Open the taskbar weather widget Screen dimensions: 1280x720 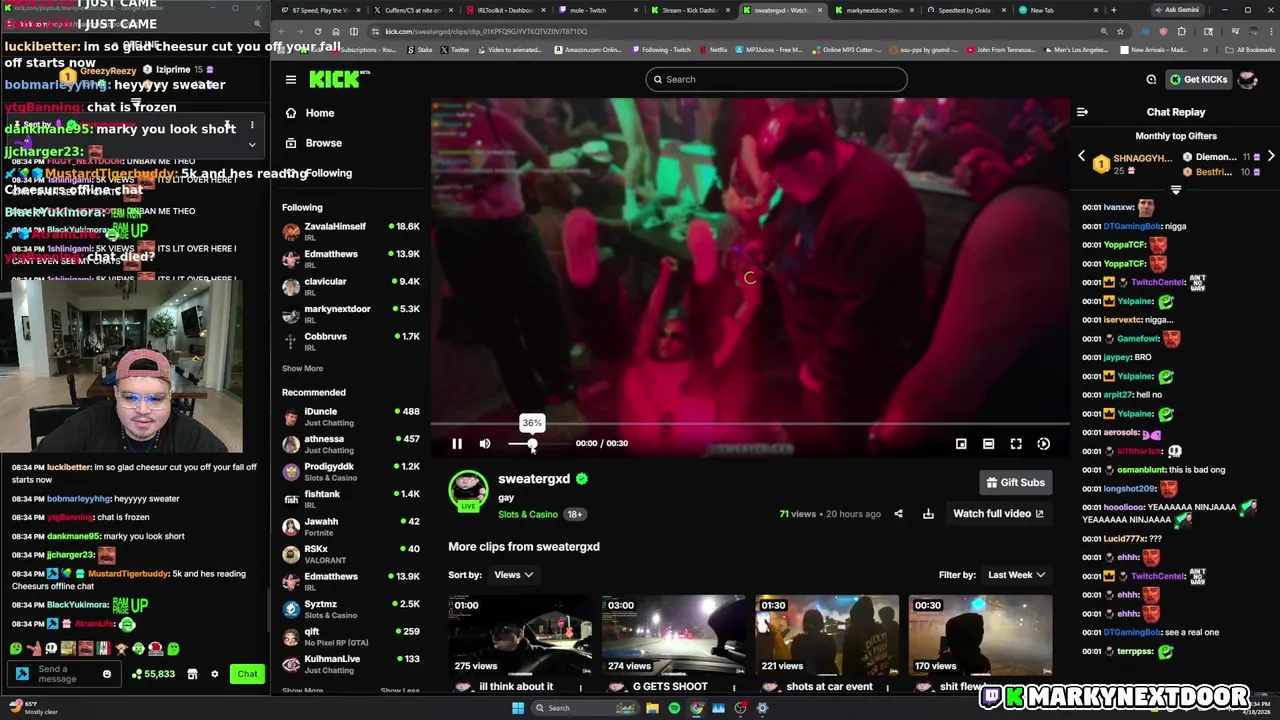[x=35, y=707]
